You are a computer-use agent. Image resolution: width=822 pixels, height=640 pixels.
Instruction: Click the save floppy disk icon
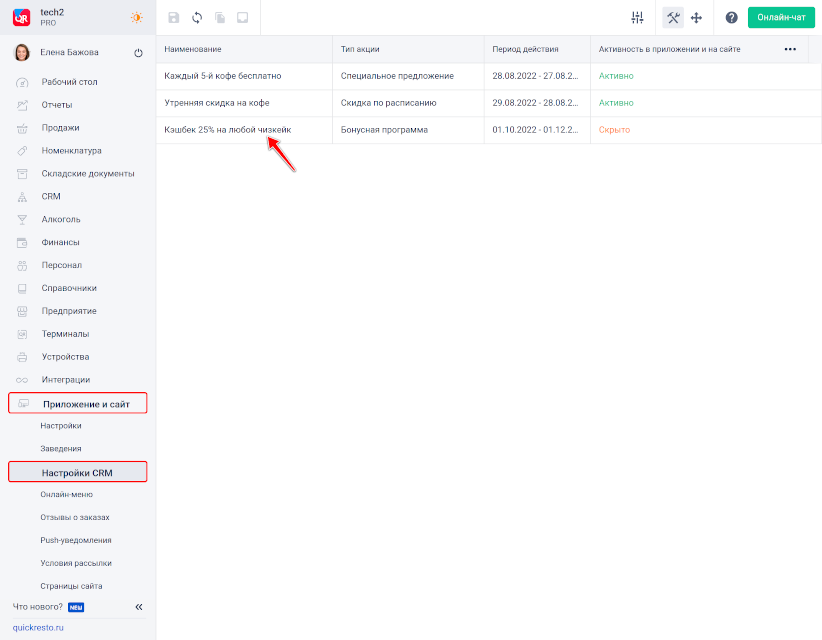point(174,18)
